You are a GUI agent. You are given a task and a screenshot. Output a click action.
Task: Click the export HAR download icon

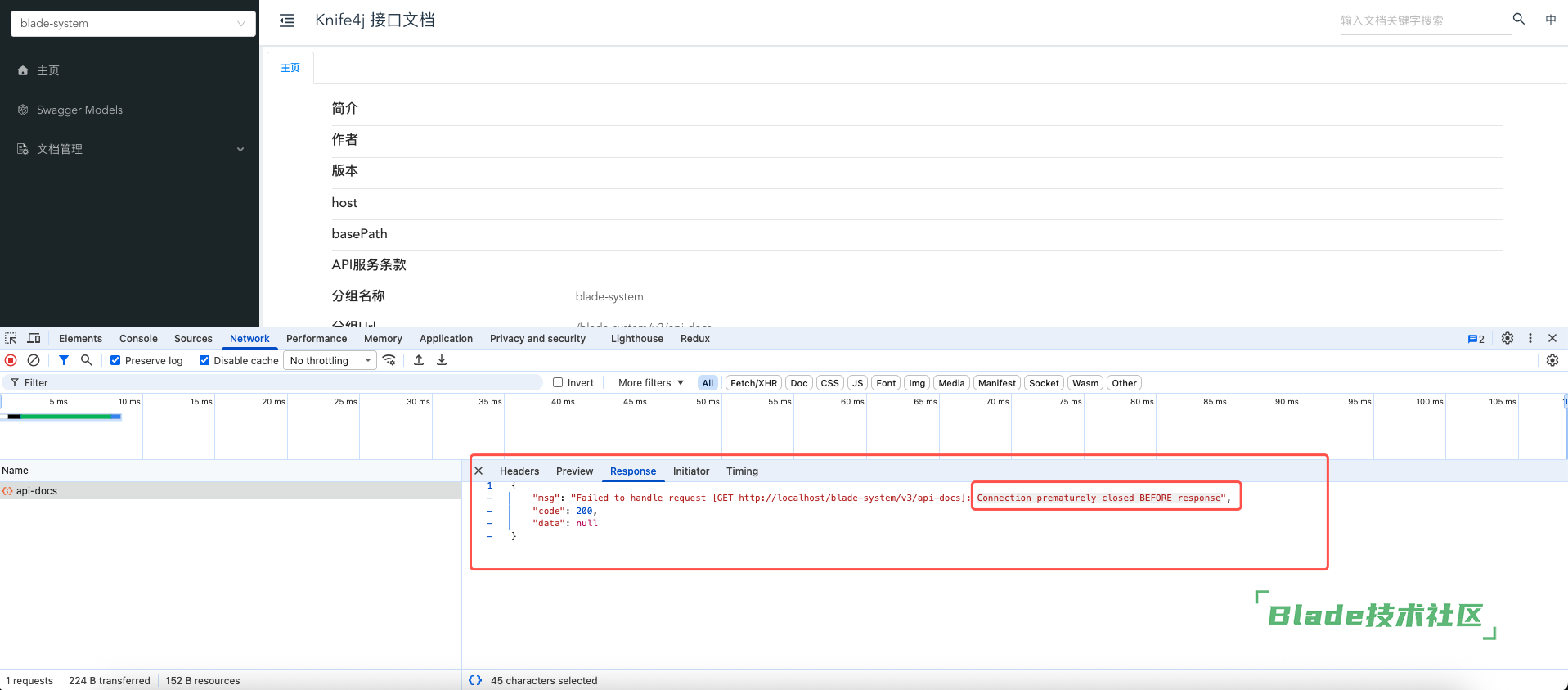coord(442,360)
